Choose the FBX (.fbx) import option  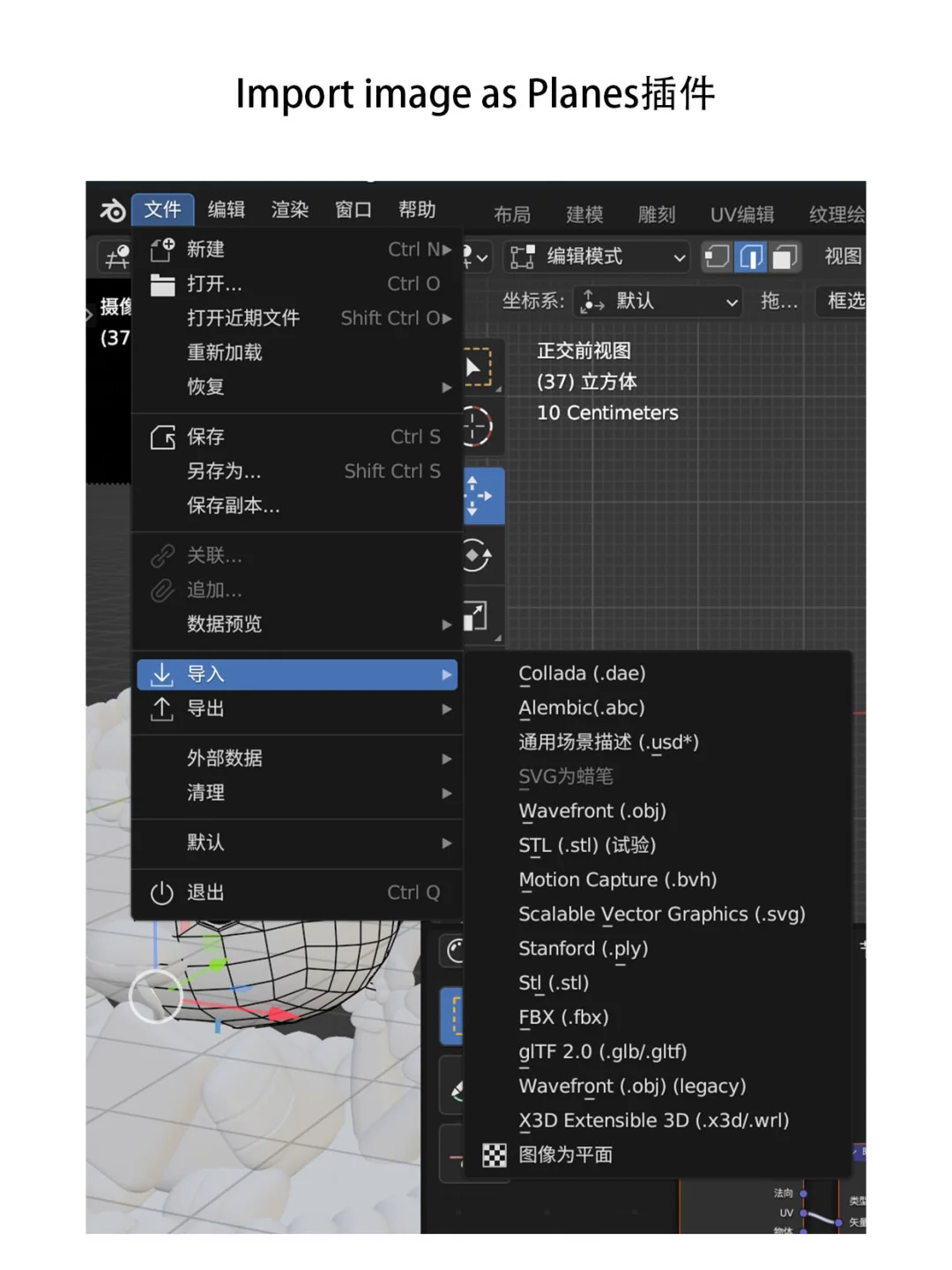(563, 1017)
